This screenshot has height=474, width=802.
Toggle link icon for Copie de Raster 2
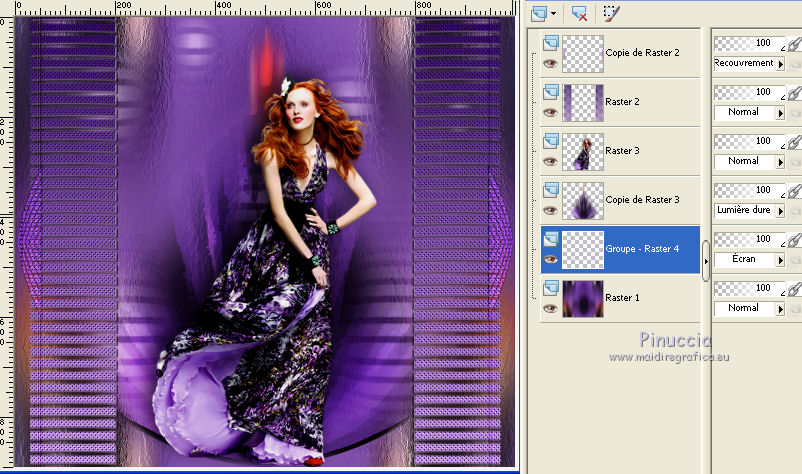tap(794, 44)
